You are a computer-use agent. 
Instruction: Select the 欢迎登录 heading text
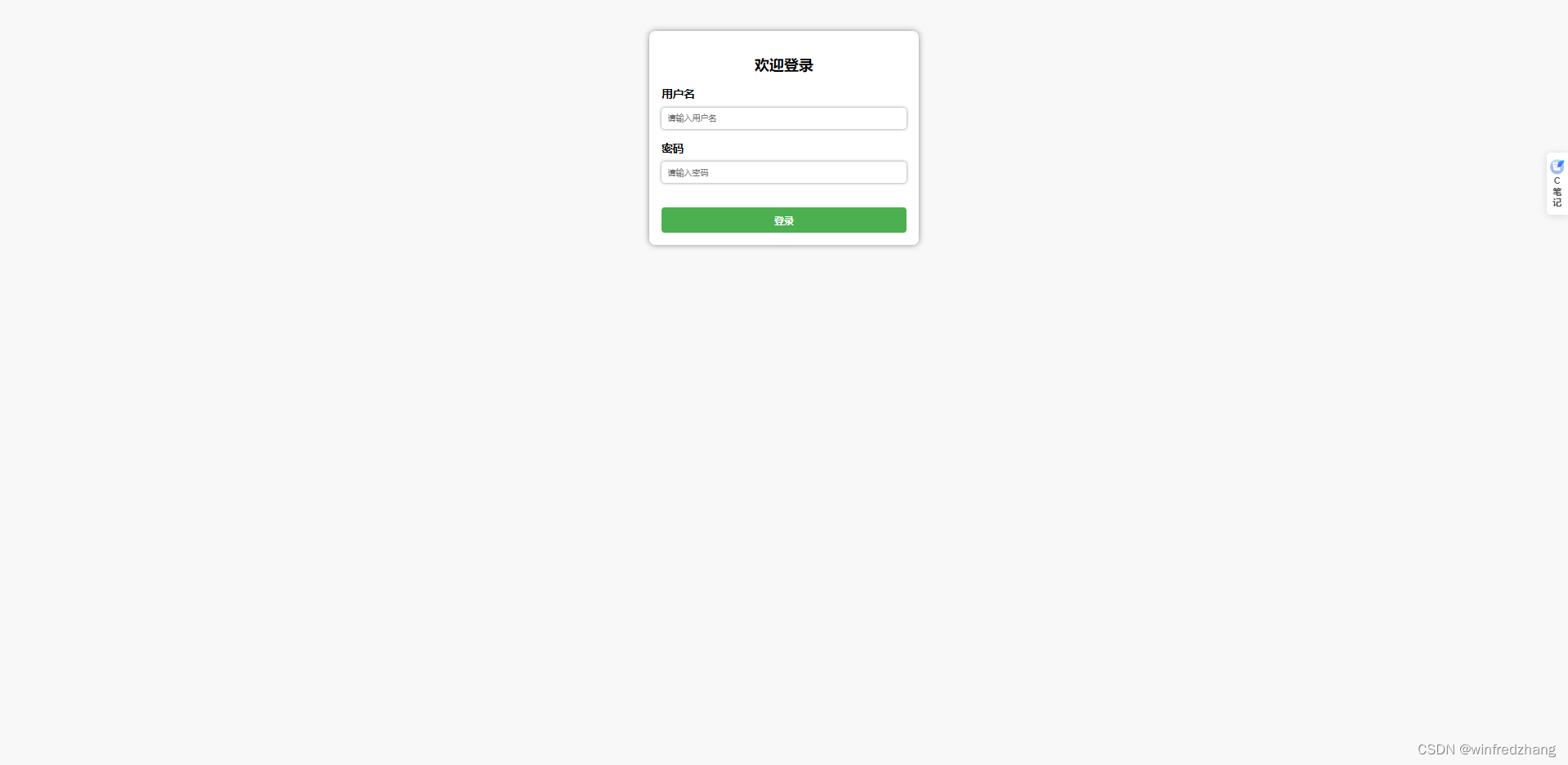[784, 65]
